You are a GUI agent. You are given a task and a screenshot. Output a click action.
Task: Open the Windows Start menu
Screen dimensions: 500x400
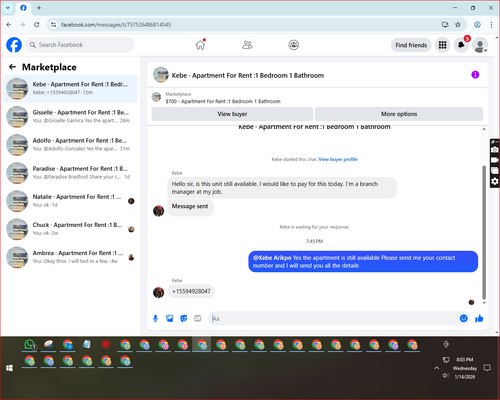tap(9, 368)
